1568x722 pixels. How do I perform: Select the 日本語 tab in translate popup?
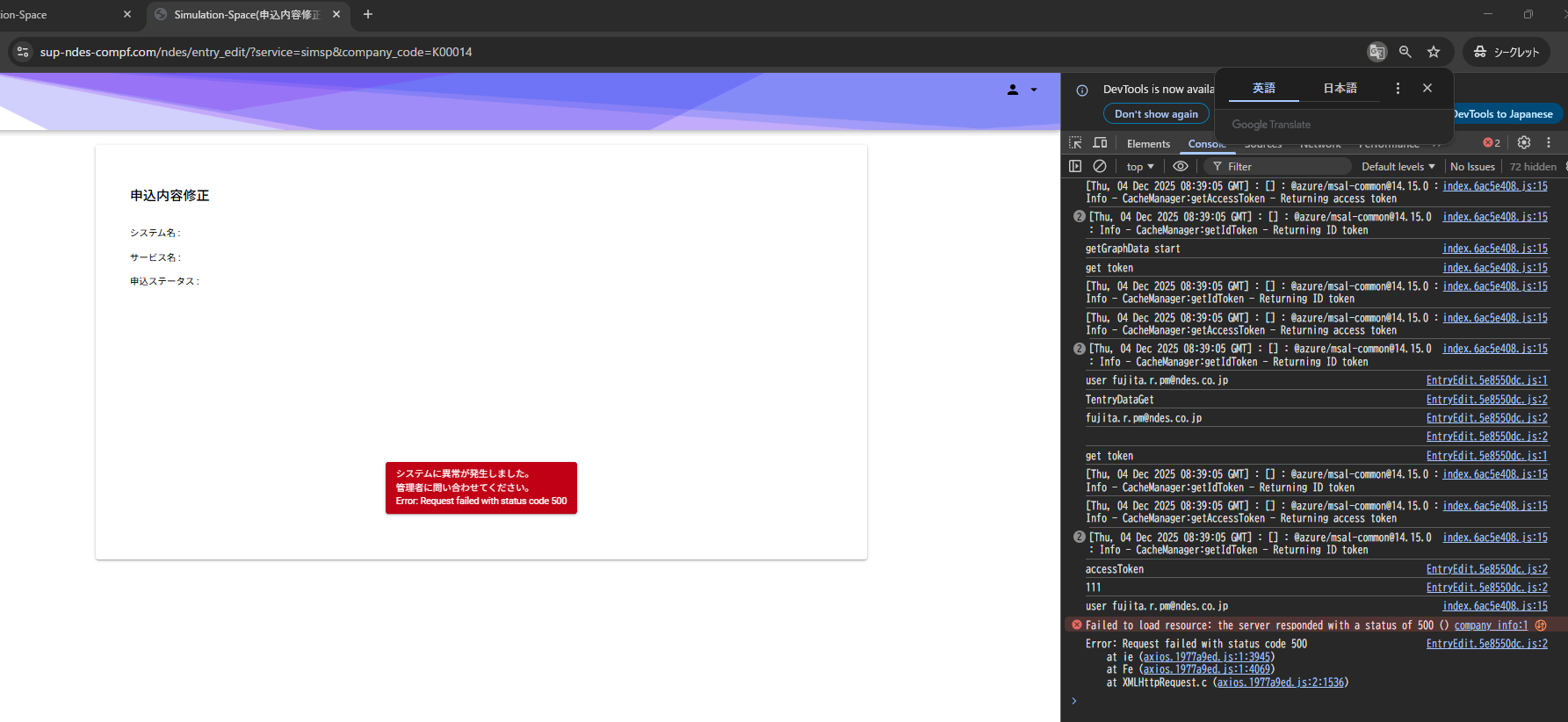(1340, 88)
